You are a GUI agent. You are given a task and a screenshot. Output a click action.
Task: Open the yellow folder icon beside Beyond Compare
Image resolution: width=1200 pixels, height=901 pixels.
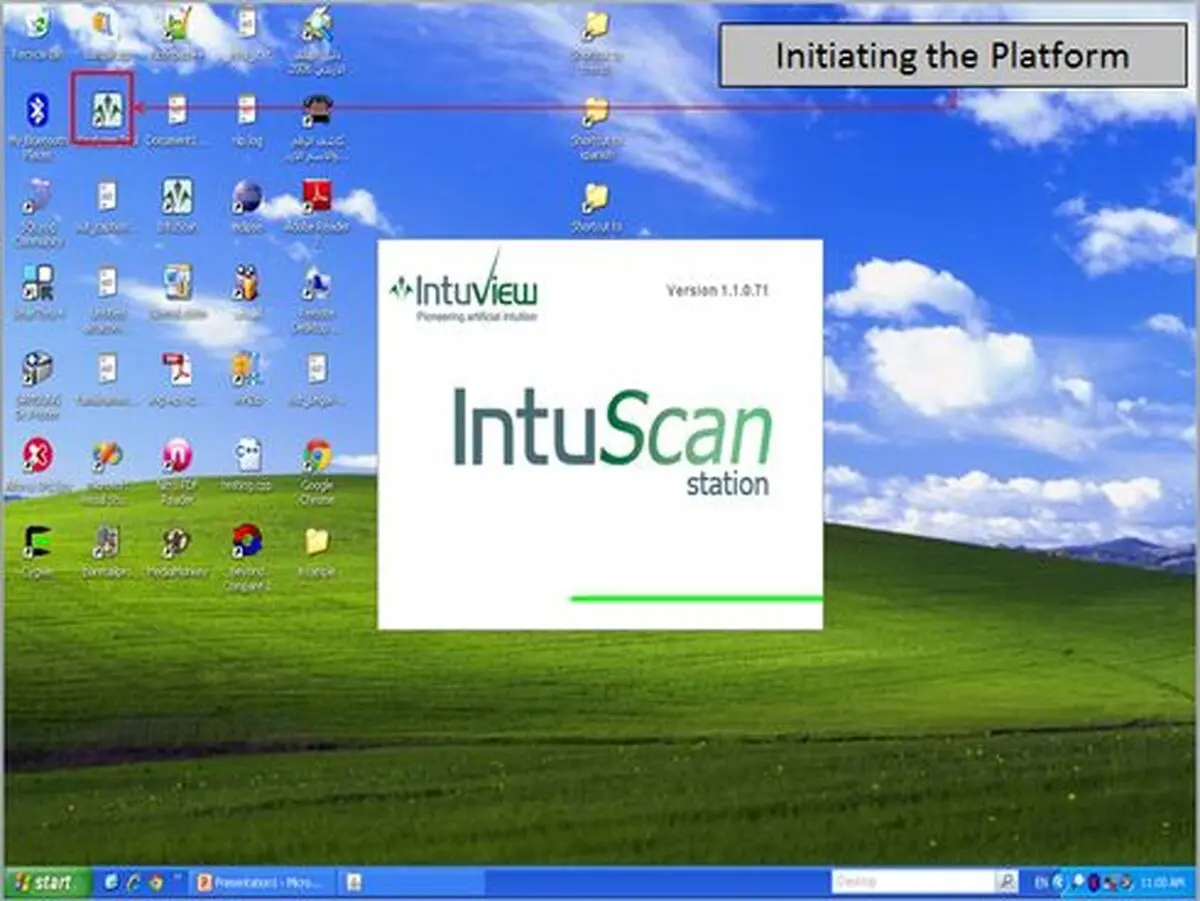pos(317,552)
